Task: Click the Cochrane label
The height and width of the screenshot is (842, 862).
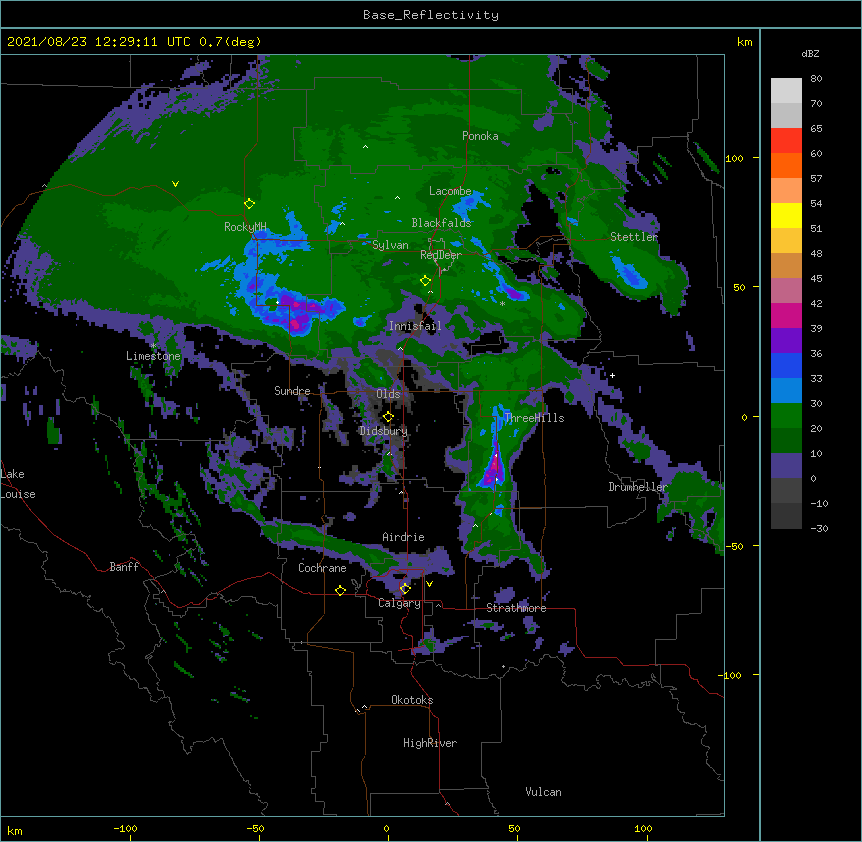Action: click(322, 568)
